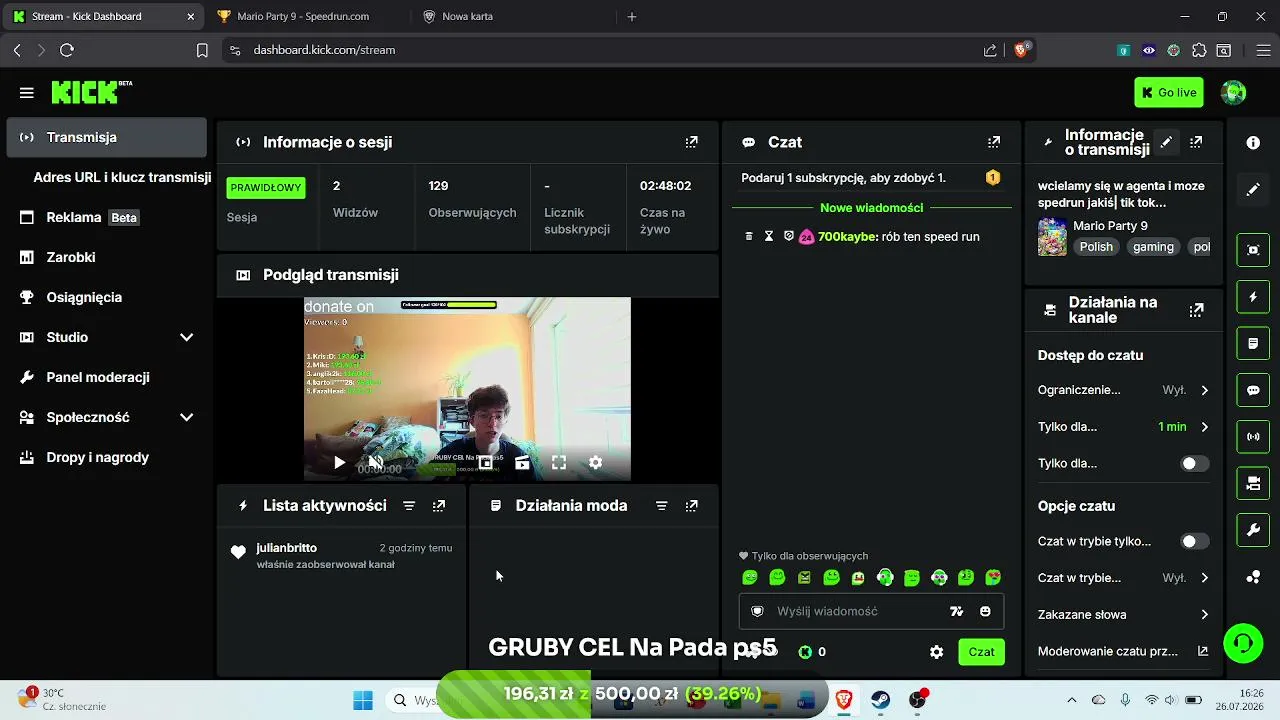
Task: Click the 7TV icon in chat input
Action: click(956, 611)
